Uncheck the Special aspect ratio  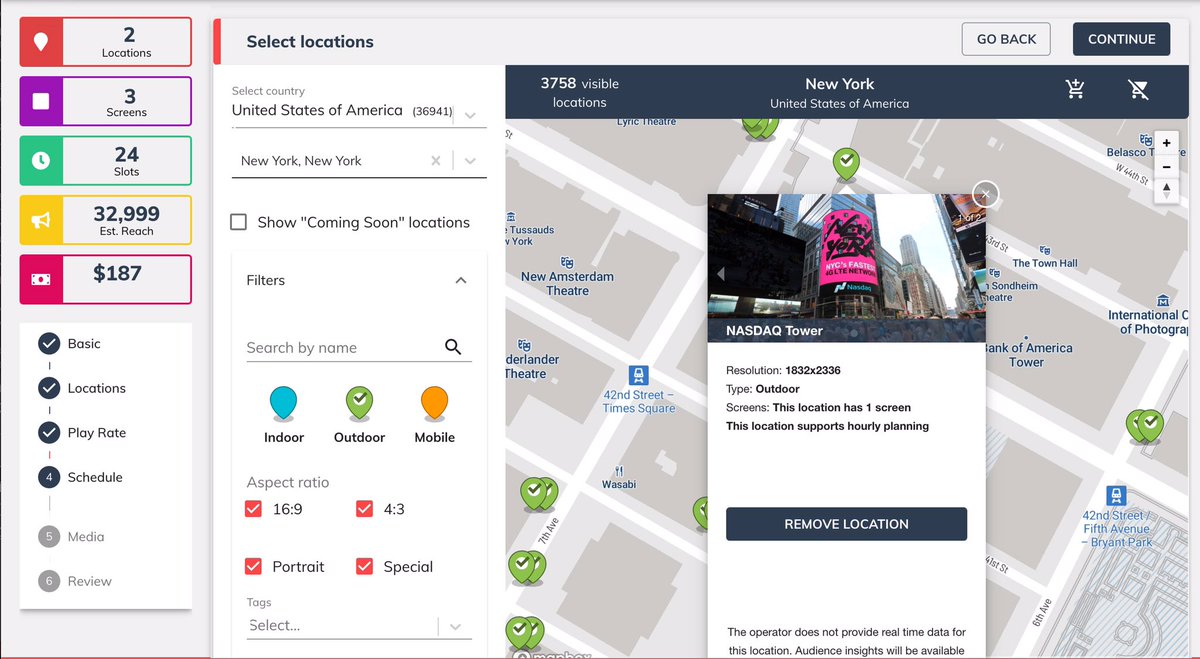[x=364, y=566]
